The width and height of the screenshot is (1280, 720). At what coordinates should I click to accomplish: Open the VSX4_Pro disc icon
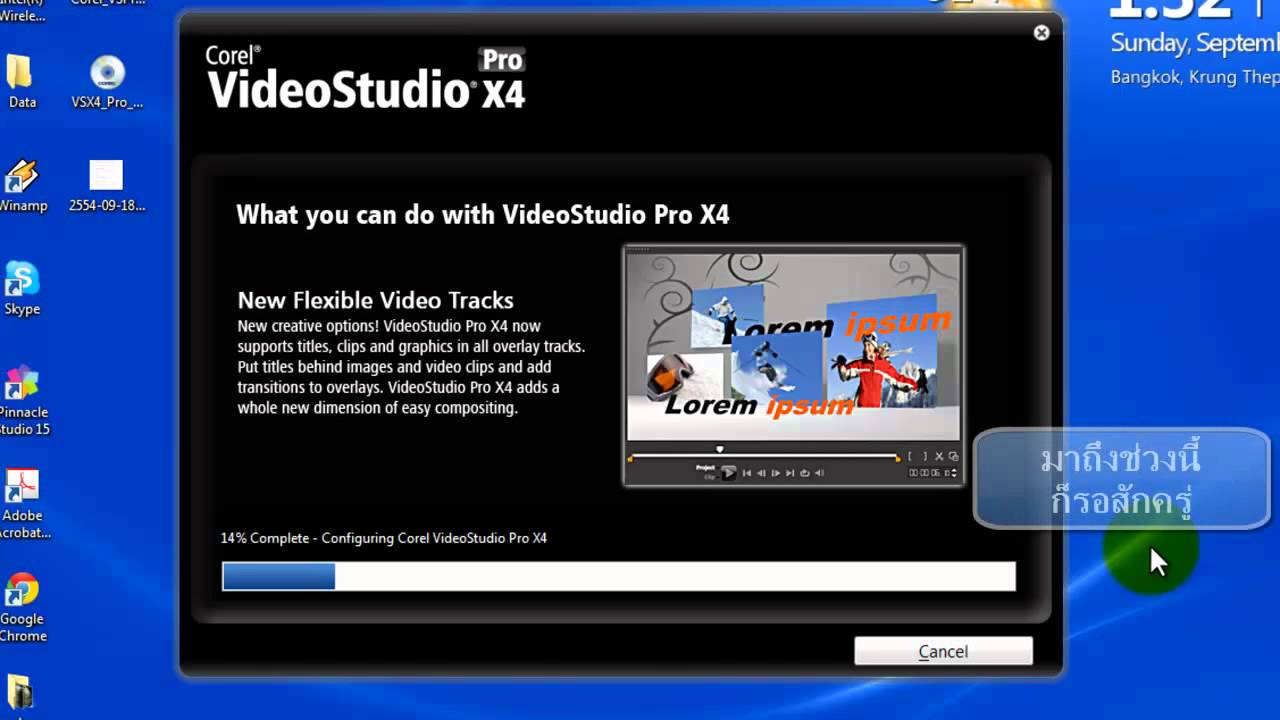[x=107, y=82]
